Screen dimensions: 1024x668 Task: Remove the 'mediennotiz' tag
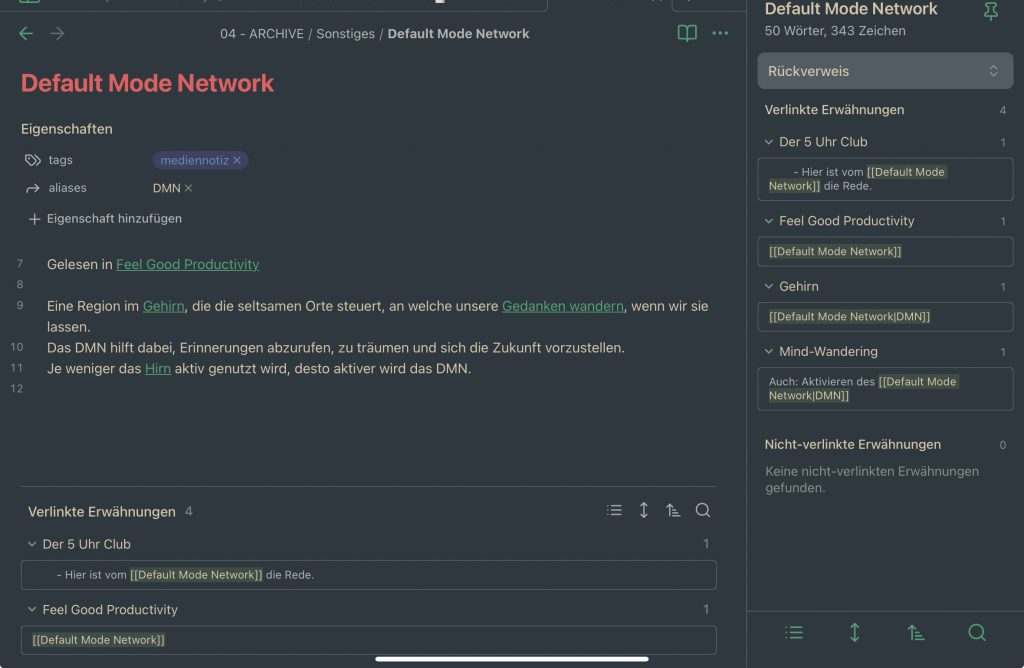237,160
